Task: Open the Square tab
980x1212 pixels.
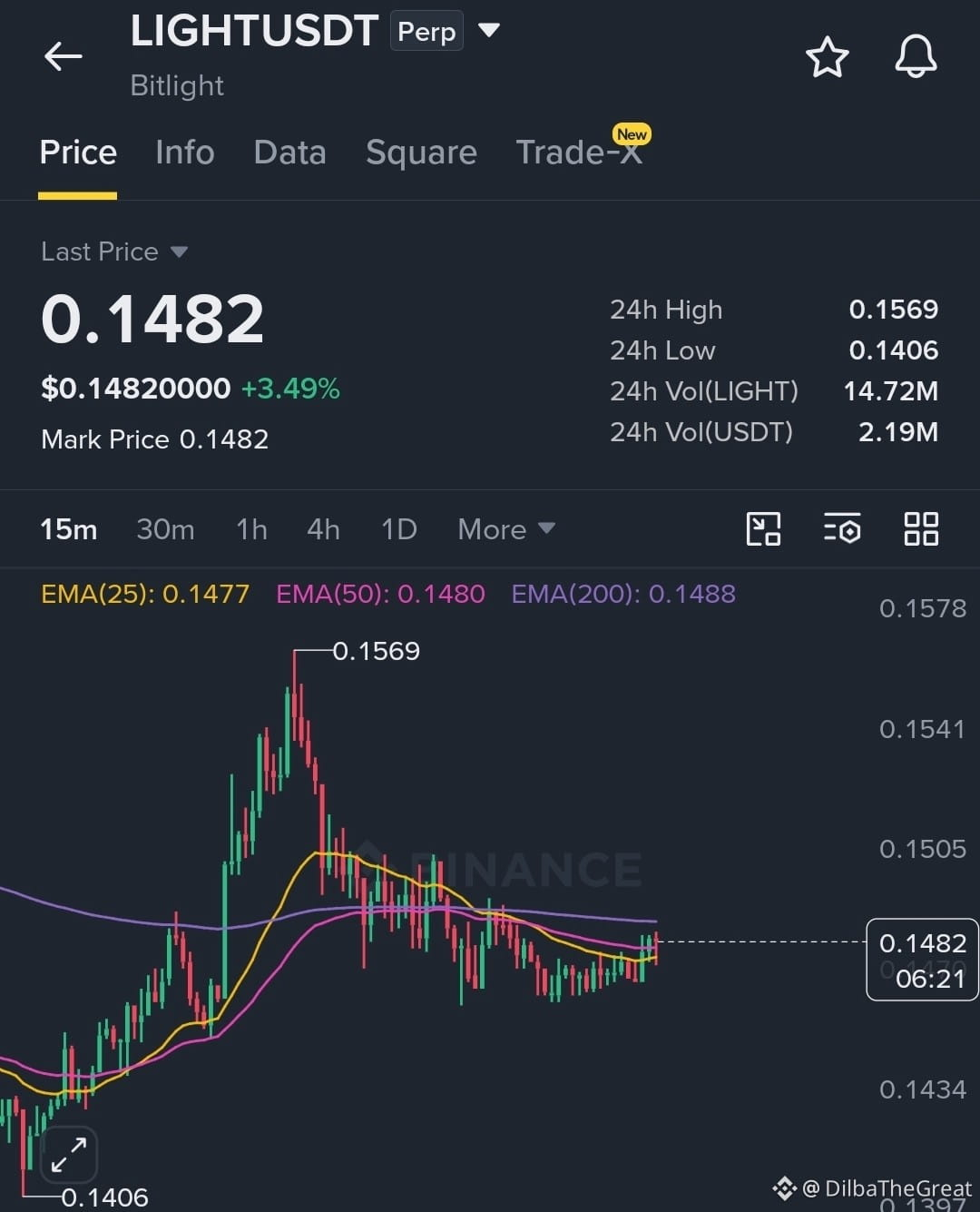Action: (421, 153)
